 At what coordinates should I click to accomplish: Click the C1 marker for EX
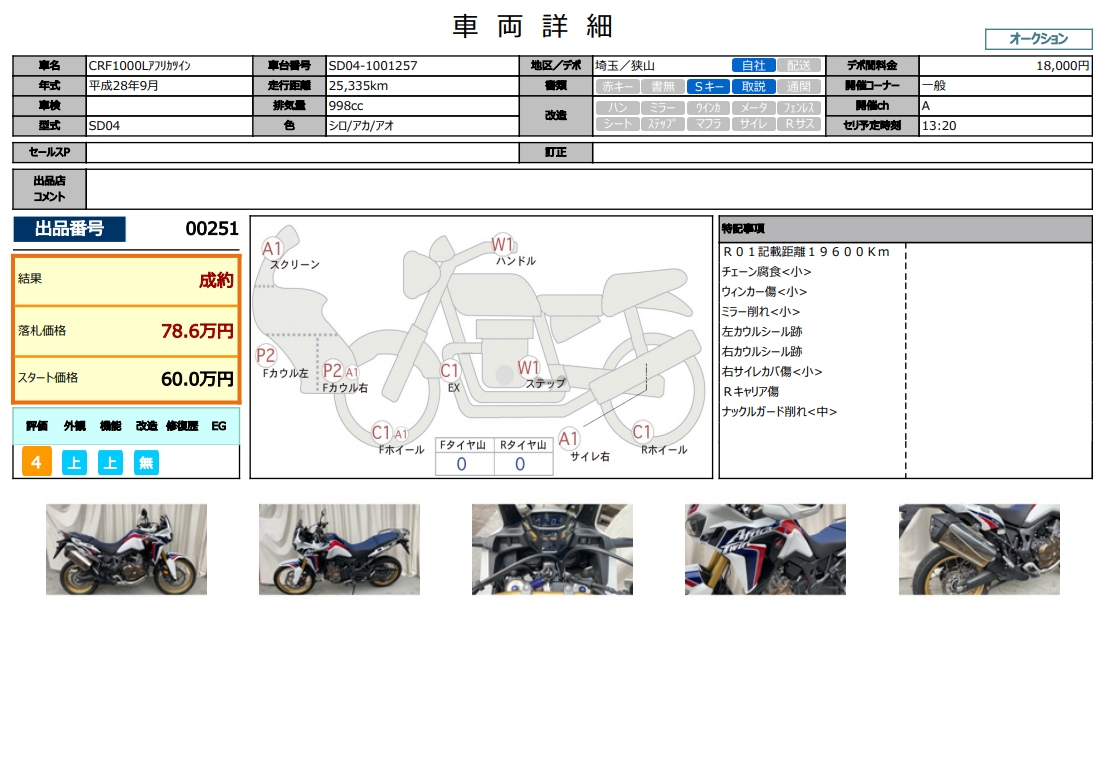450,370
